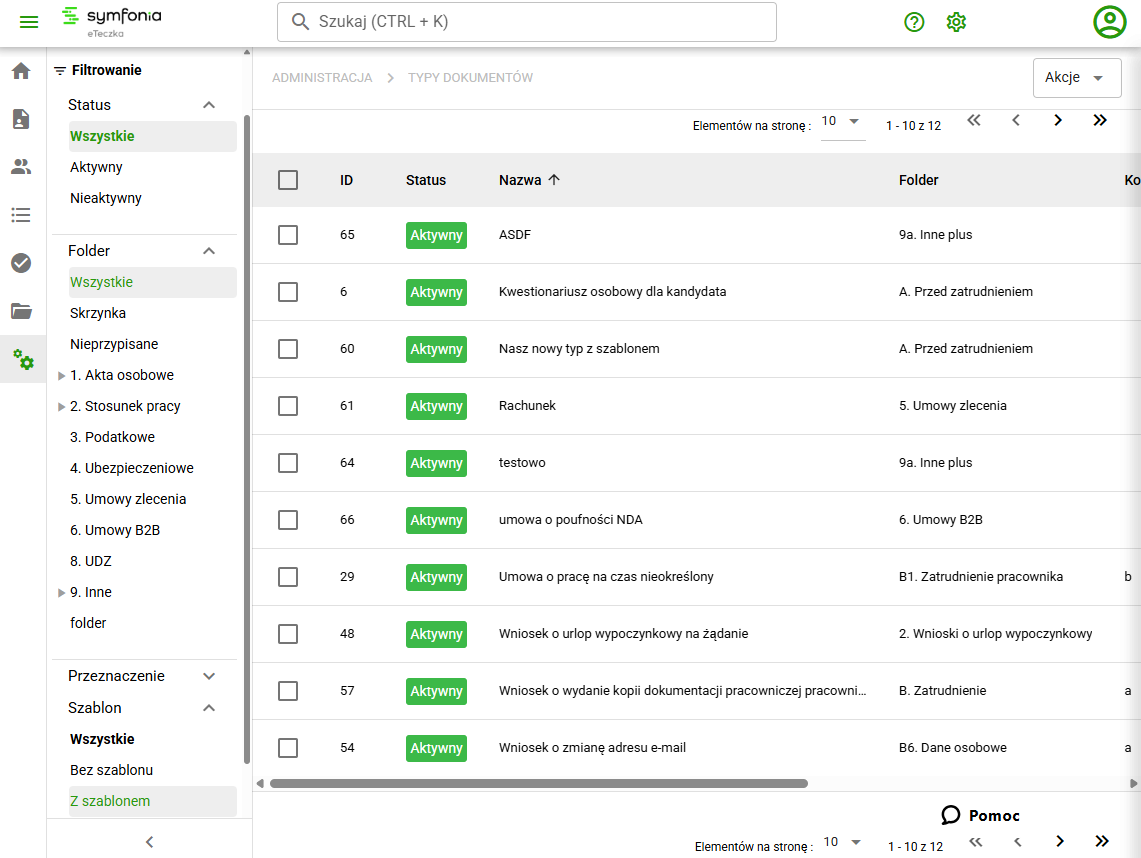This screenshot has height=858, width=1141.
Task: Expand the 2. Stosunek pracy folder
Action: click(62, 407)
